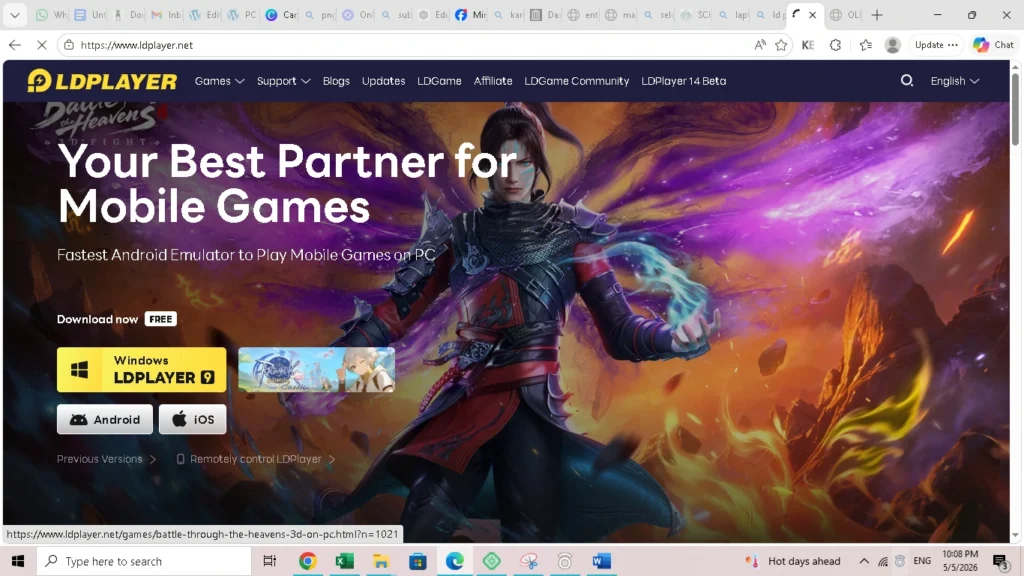Click the Android download button

(104, 419)
